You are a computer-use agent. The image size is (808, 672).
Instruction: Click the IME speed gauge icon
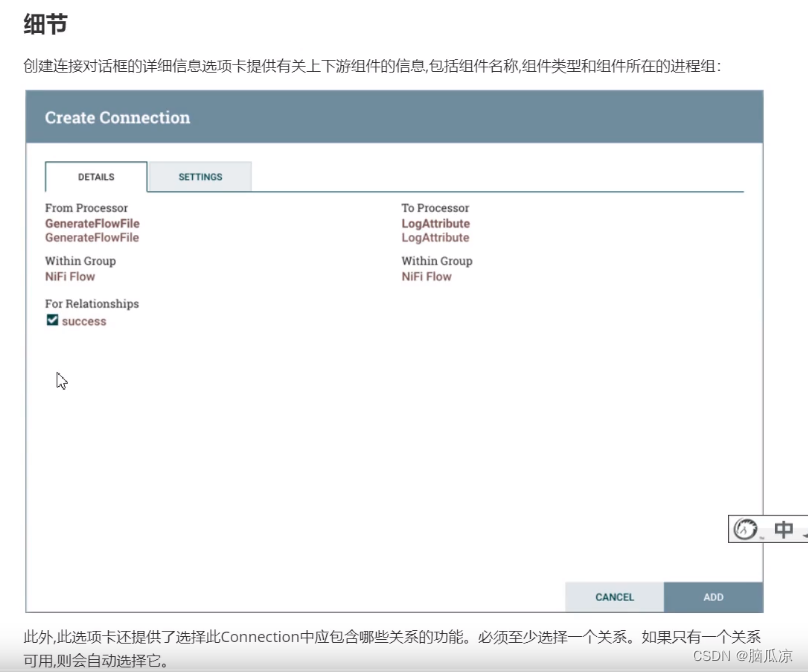tap(745, 529)
